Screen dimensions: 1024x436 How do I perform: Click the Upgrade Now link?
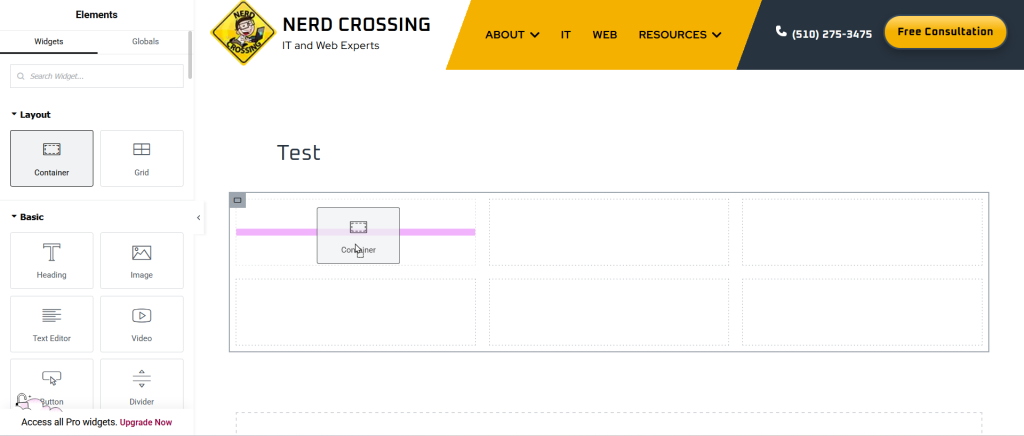point(146,422)
